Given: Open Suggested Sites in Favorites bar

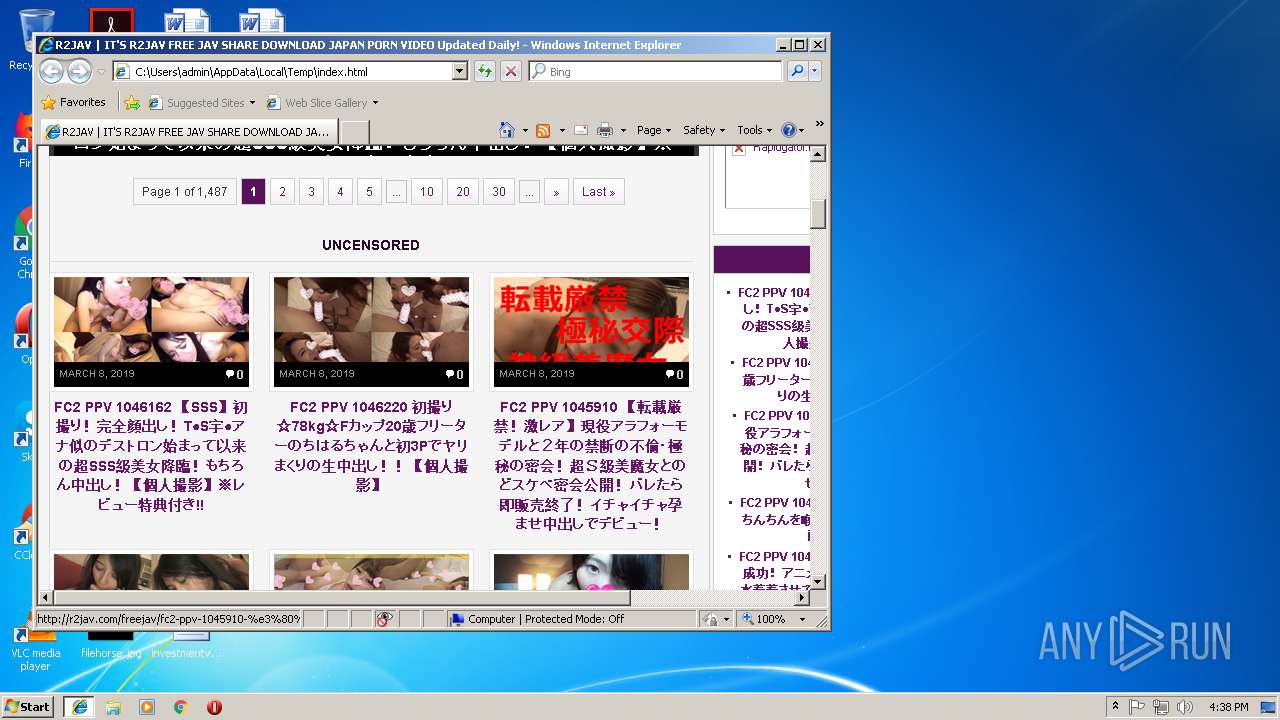Looking at the screenshot, I should click(201, 102).
